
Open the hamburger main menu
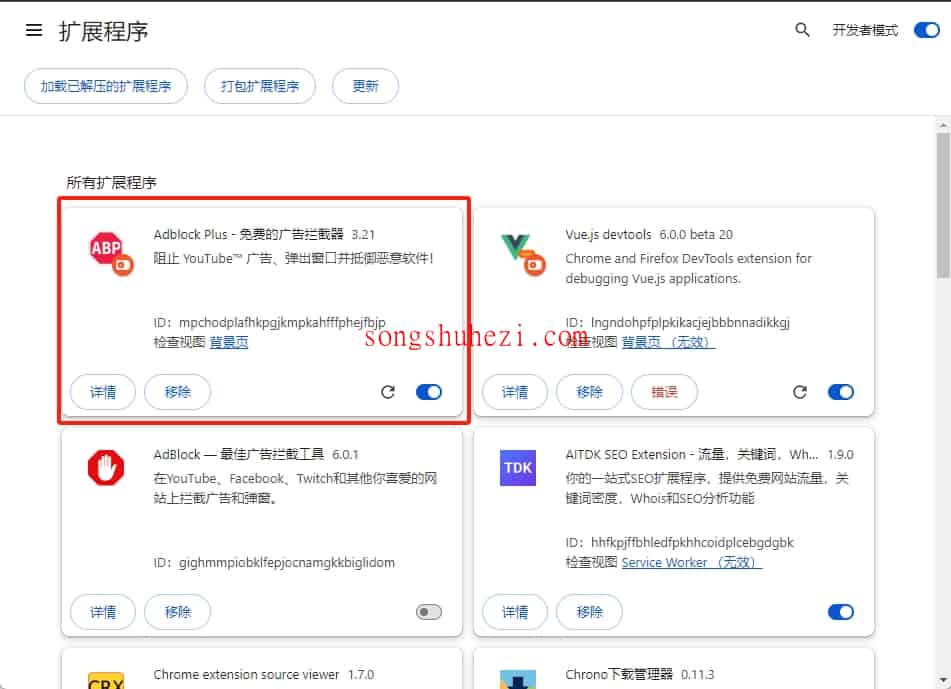(x=34, y=30)
